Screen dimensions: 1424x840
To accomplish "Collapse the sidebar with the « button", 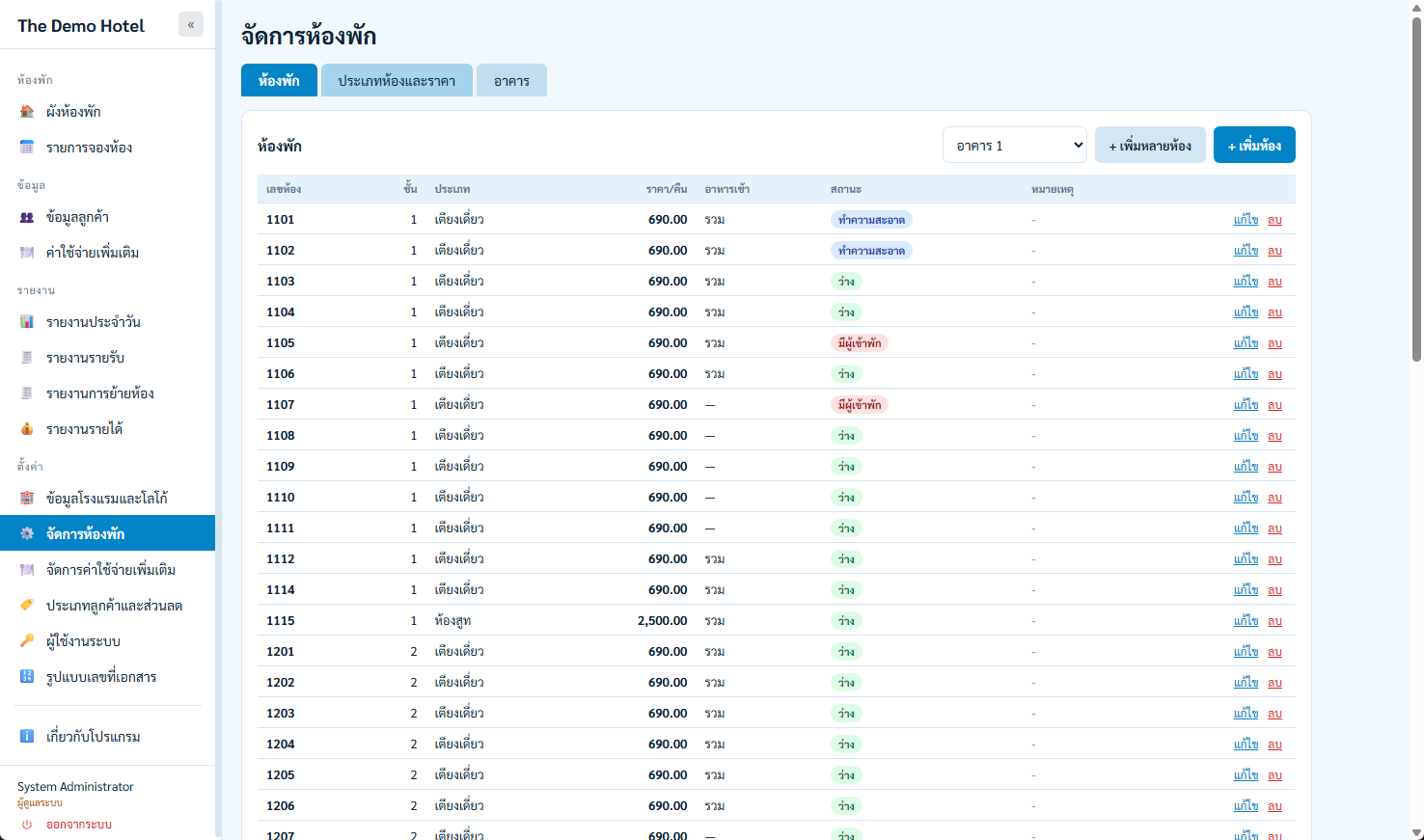I will tap(191, 25).
